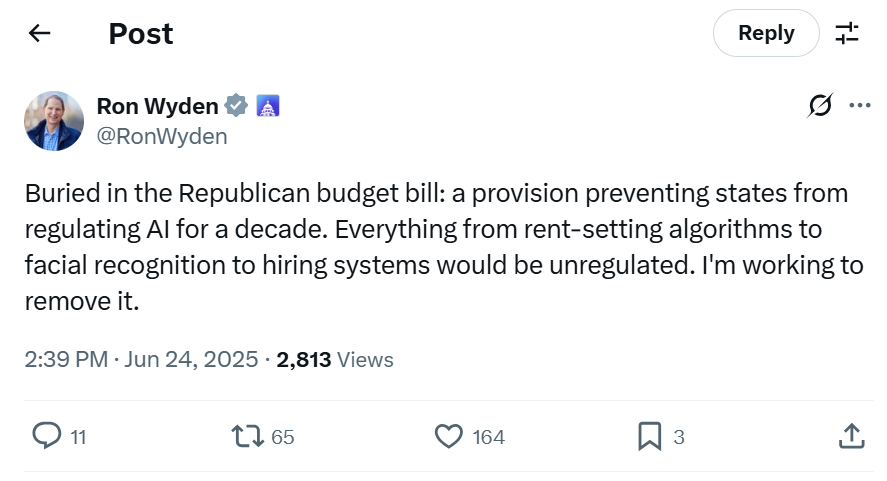Click the government affiliation badge icon
The image size is (887, 481).
267,106
